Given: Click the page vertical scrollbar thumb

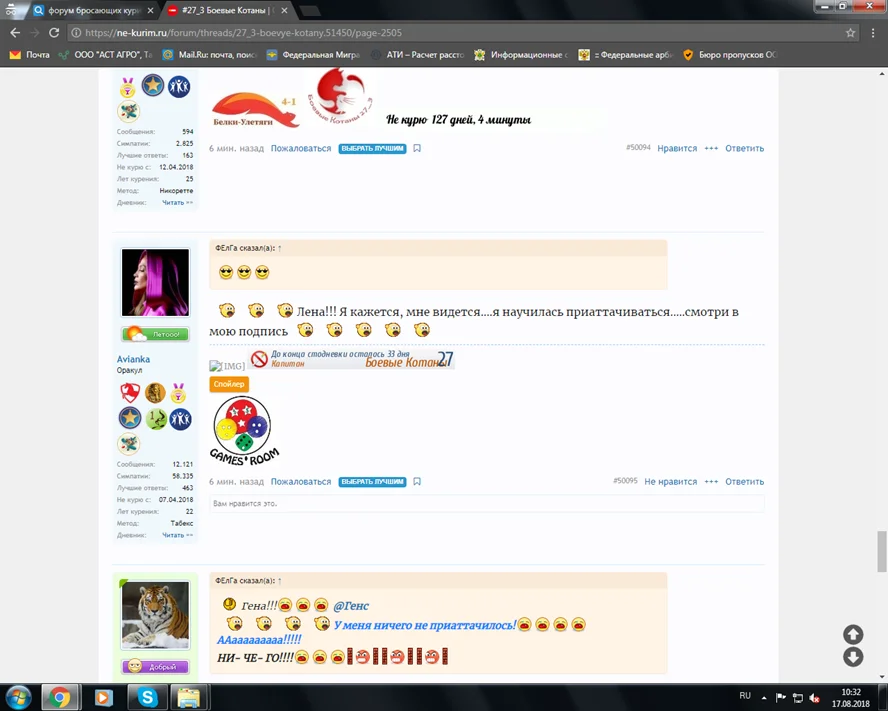Looking at the screenshot, I should (882, 551).
